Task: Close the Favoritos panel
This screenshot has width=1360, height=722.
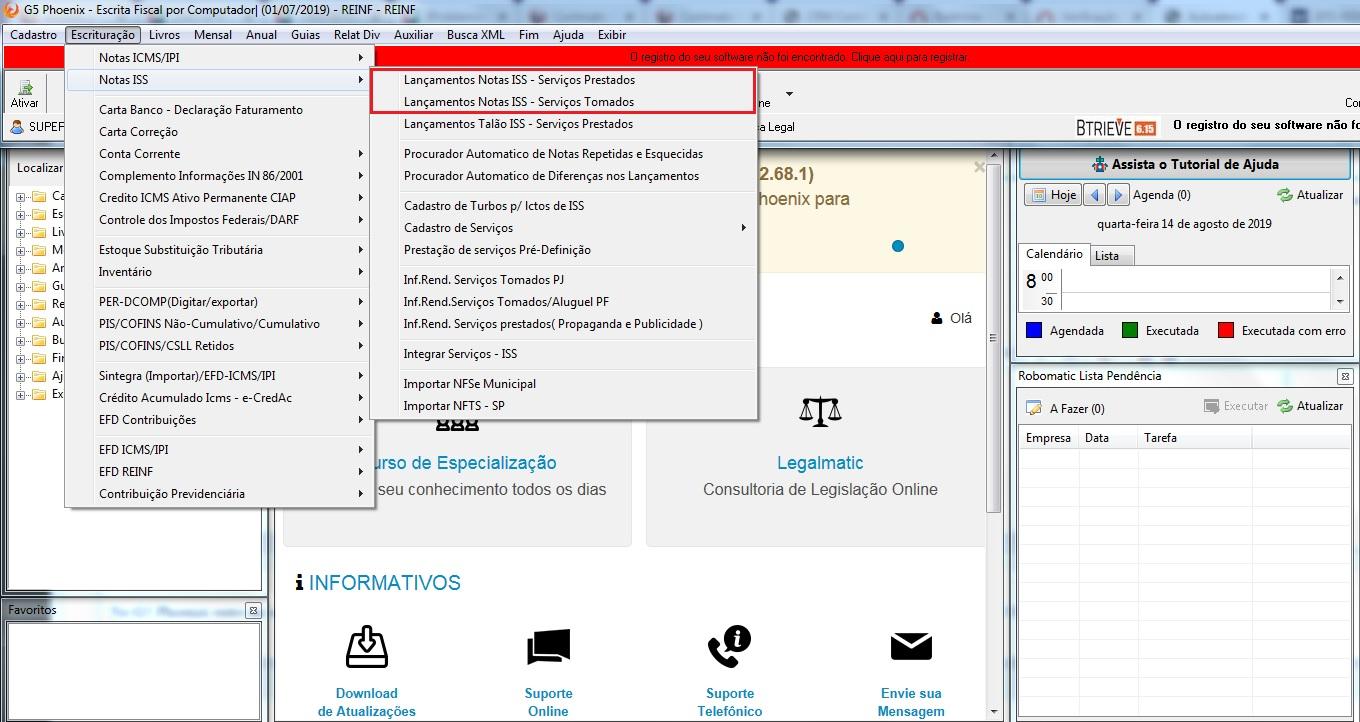Action: point(253,610)
